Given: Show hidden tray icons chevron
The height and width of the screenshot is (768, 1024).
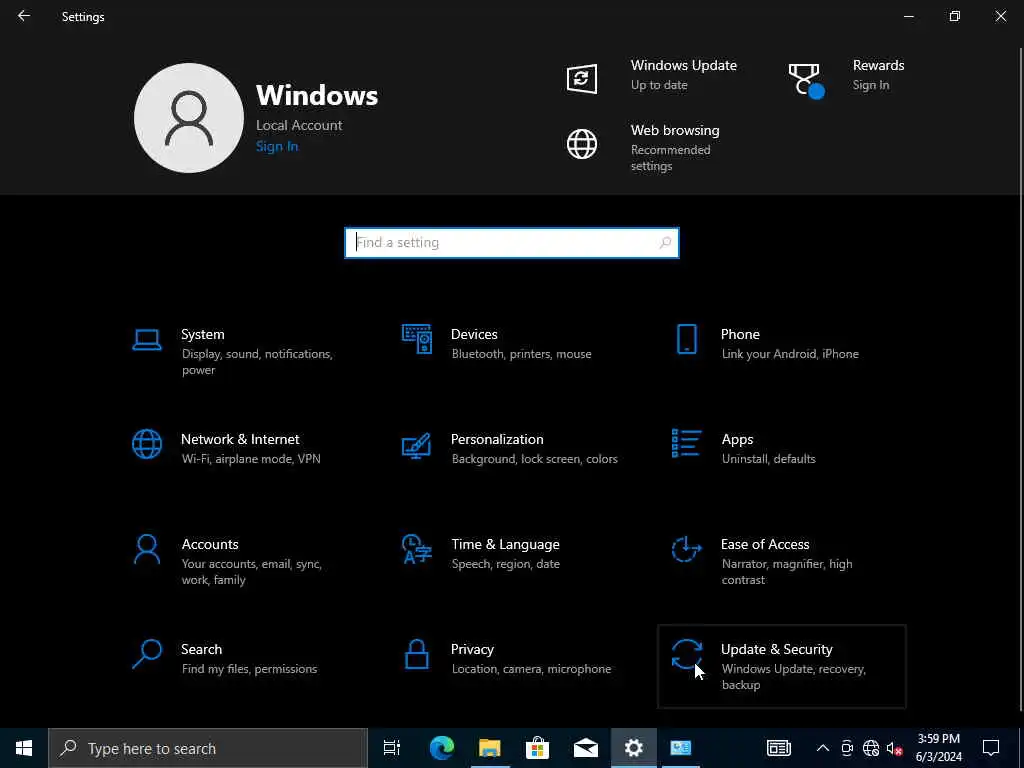Looking at the screenshot, I should pyautogui.click(x=823, y=748).
